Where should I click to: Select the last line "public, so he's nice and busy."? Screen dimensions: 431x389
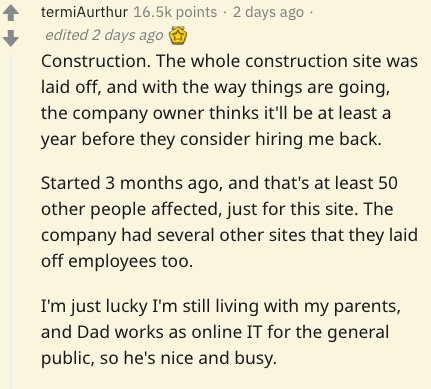(x=159, y=358)
